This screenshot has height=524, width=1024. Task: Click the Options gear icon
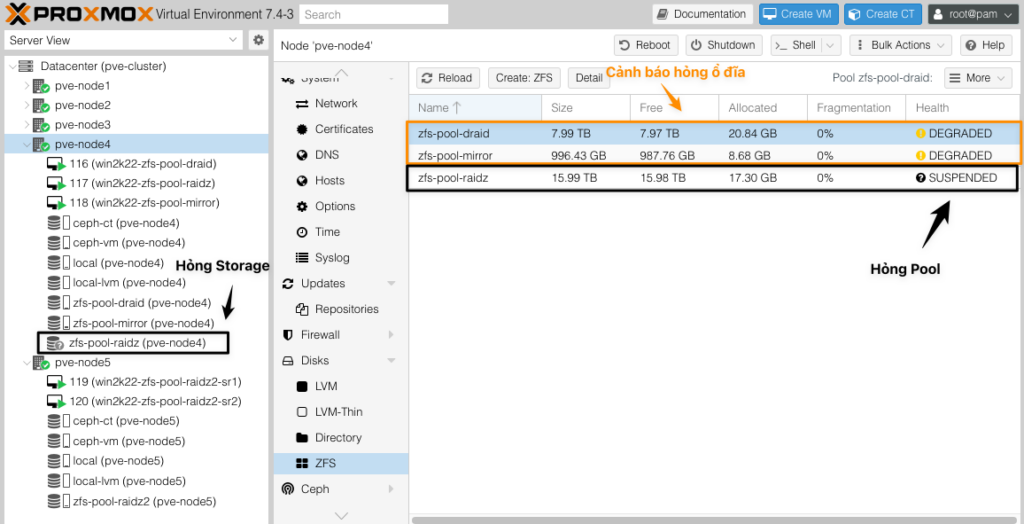tap(302, 206)
